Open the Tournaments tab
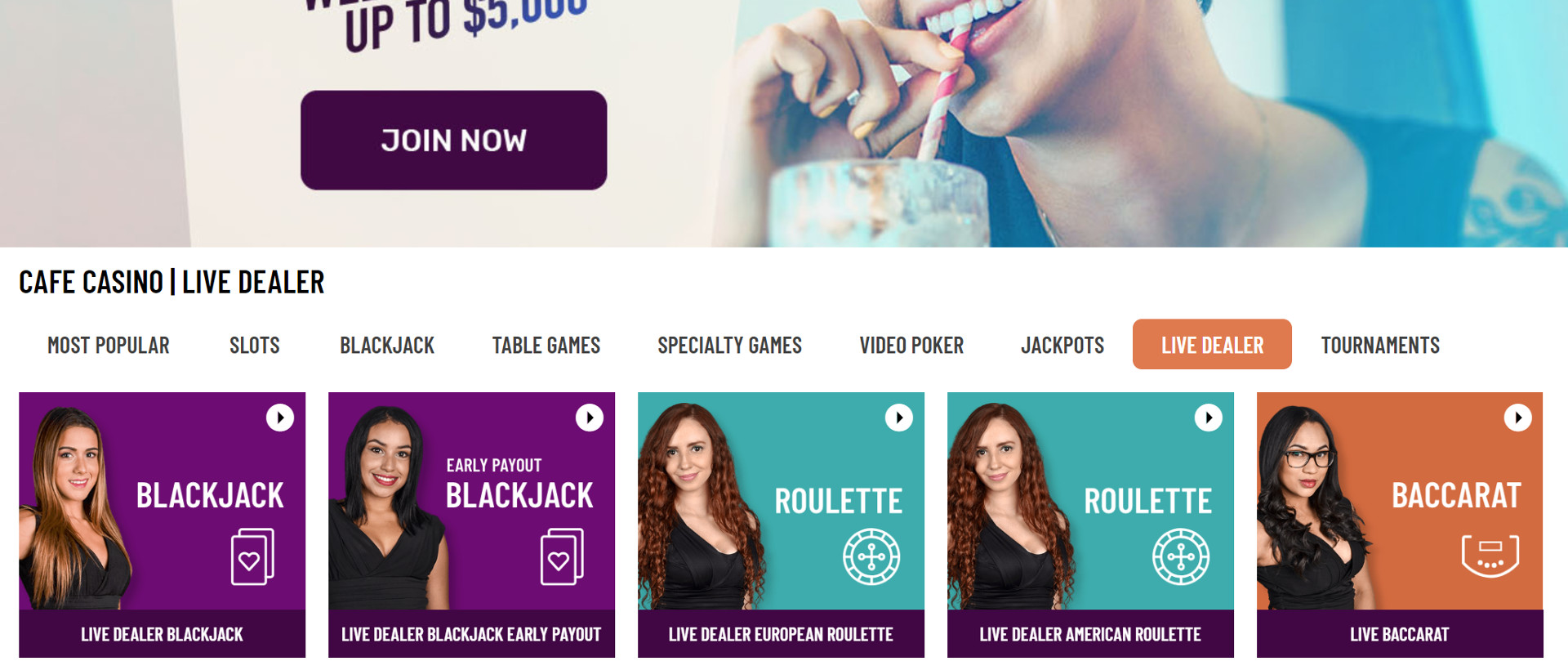Viewport: 1568px width, 670px height. tap(1380, 346)
